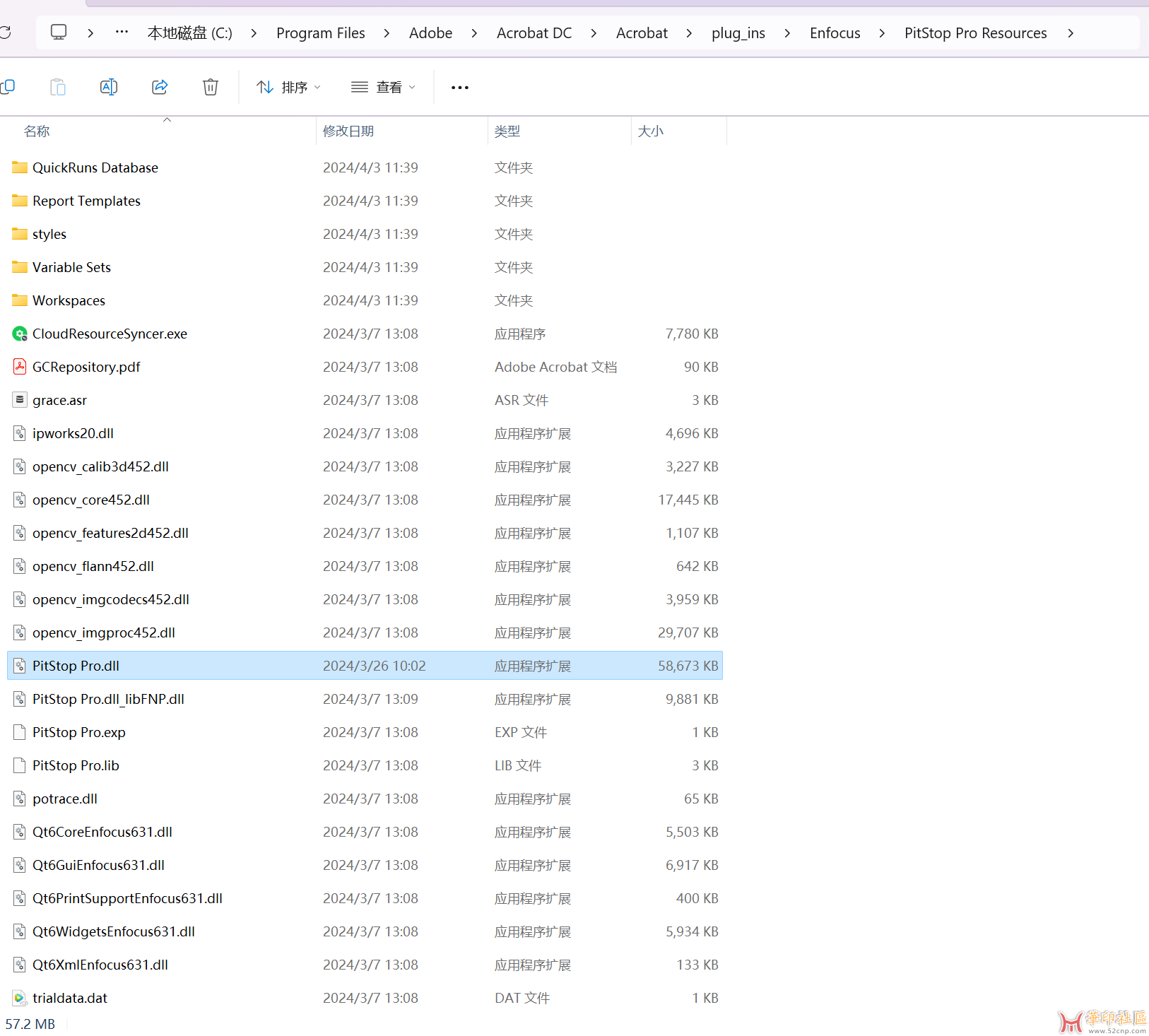Viewport: 1149px width, 1036px height.
Task: Click the Workspaces folder icon
Action: (x=20, y=300)
